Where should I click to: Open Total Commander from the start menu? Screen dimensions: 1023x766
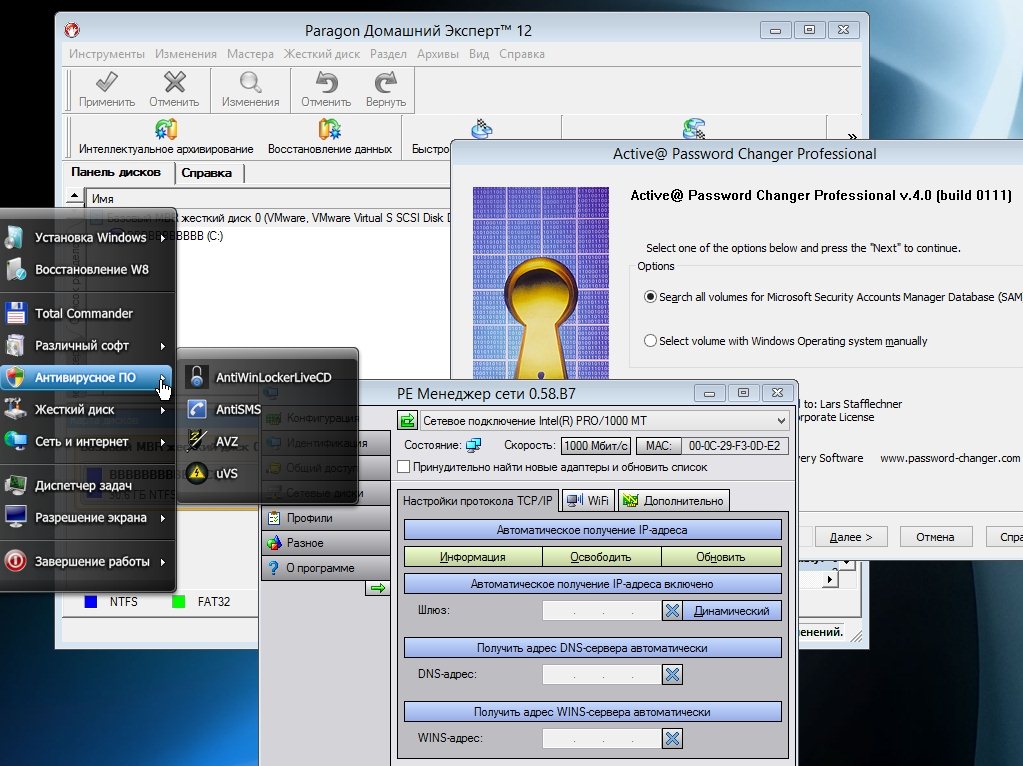(83, 313)
